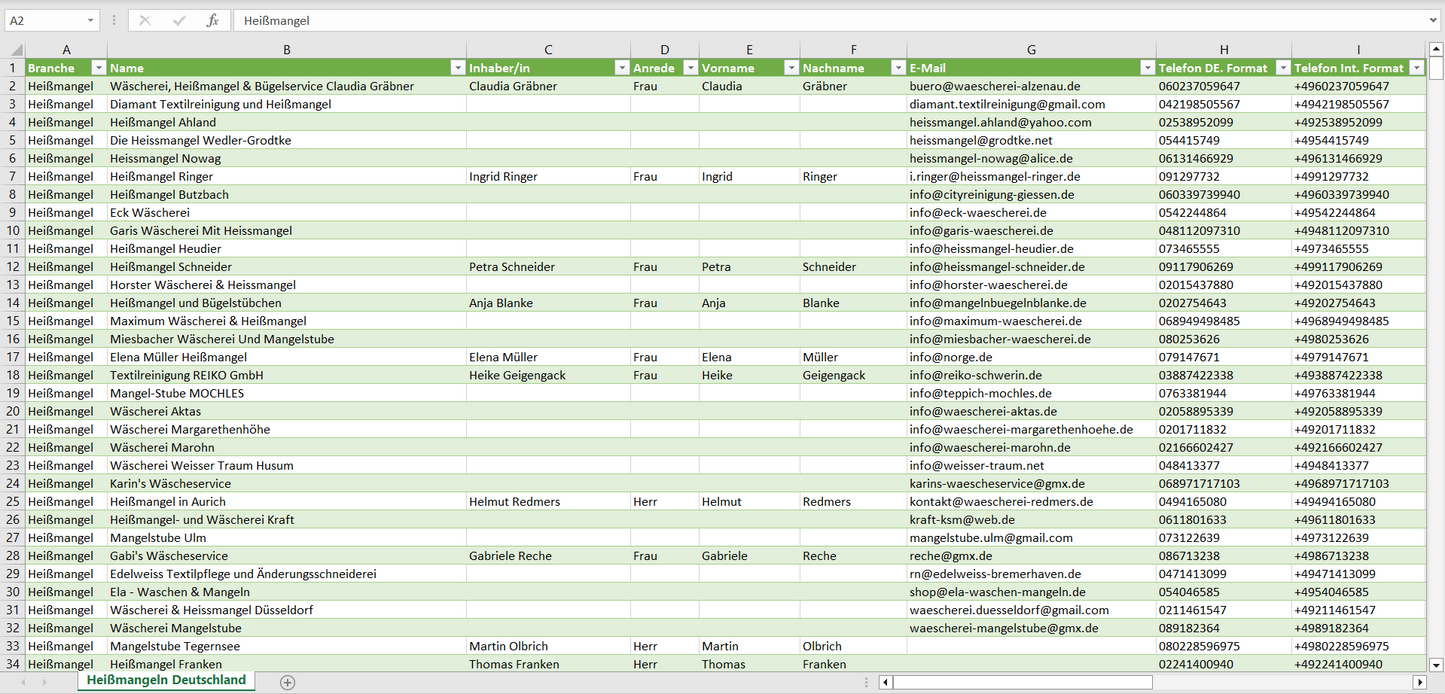Image resolution: width=1445 pixels, height=694 pixels.
Task: Click the Enter checkmark icon in formula bar
Action: click(x=179, y=20)
